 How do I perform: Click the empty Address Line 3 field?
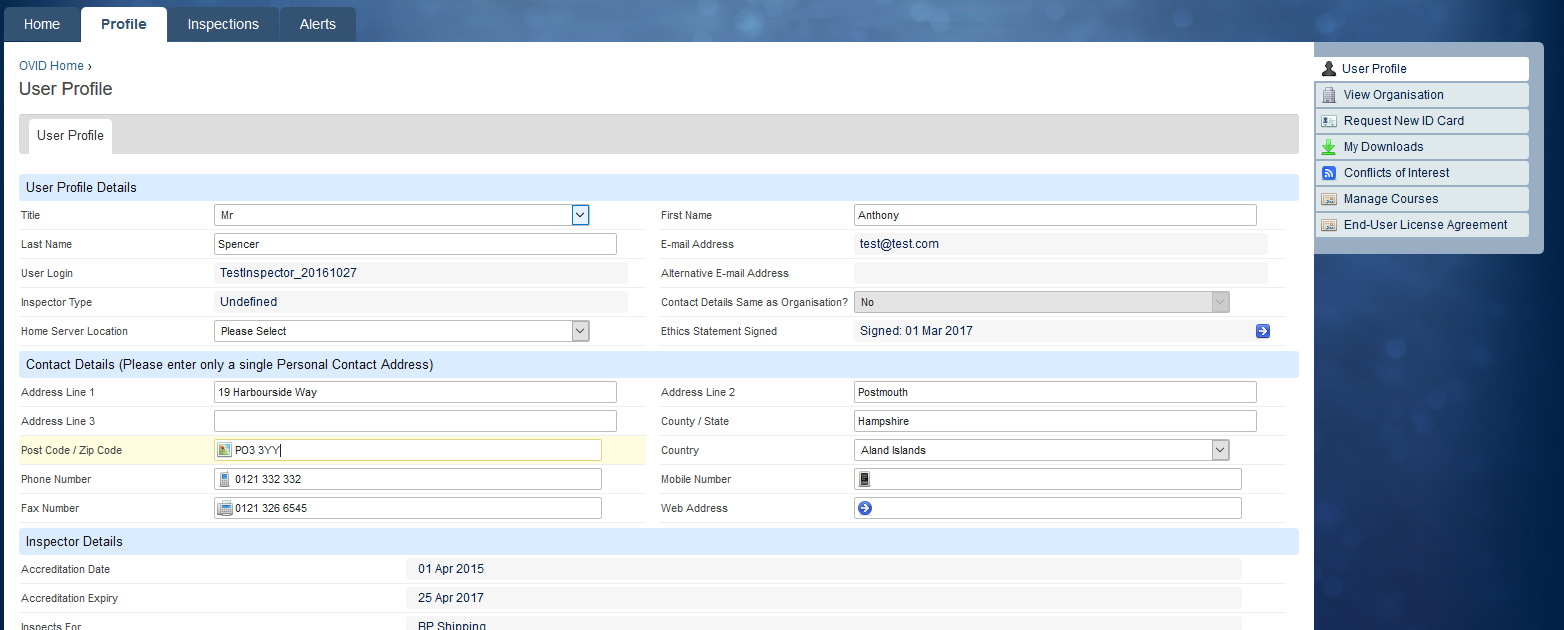coord(415,421)
